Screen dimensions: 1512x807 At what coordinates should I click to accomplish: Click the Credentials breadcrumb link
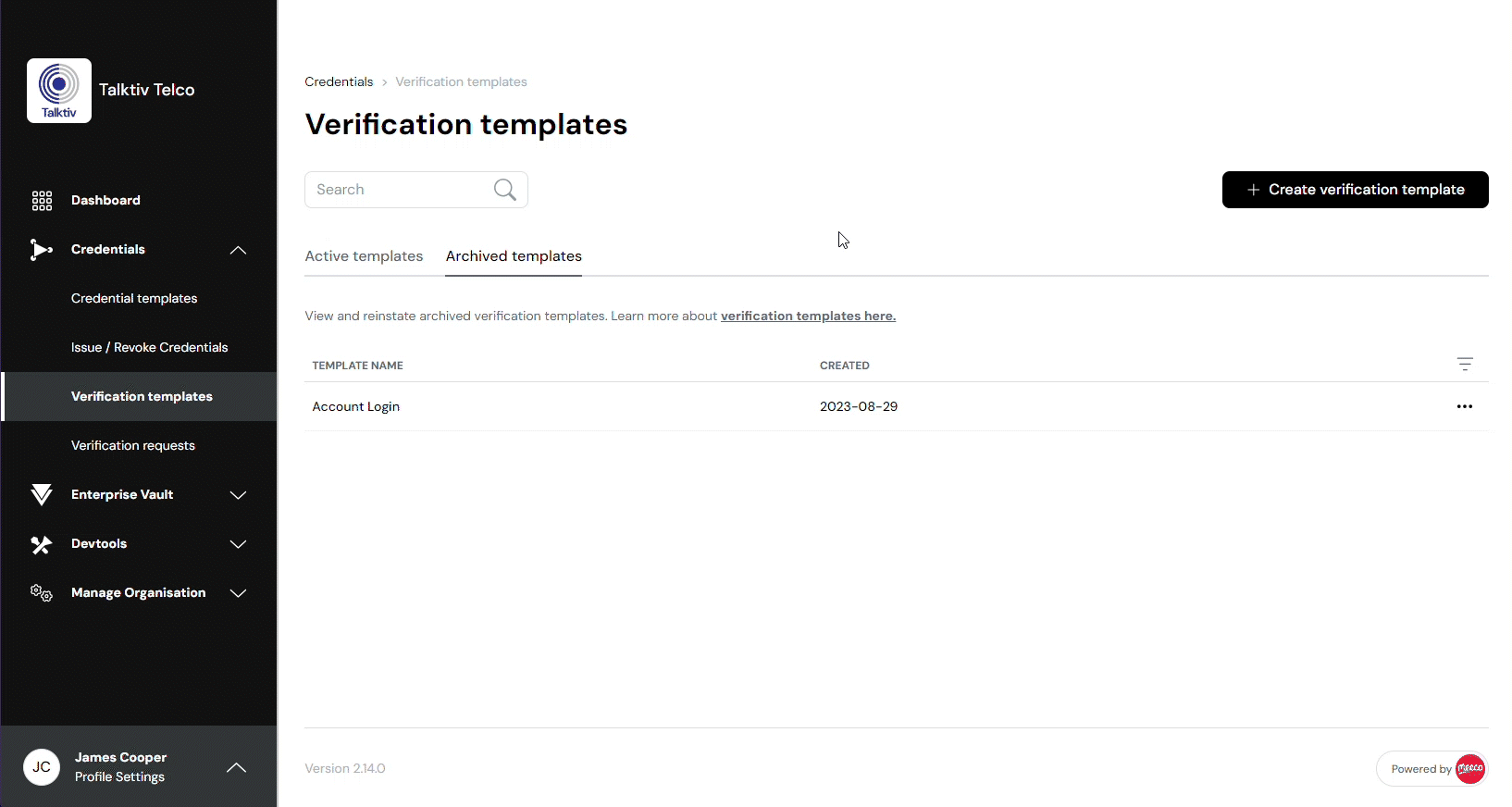coord(339,81)
